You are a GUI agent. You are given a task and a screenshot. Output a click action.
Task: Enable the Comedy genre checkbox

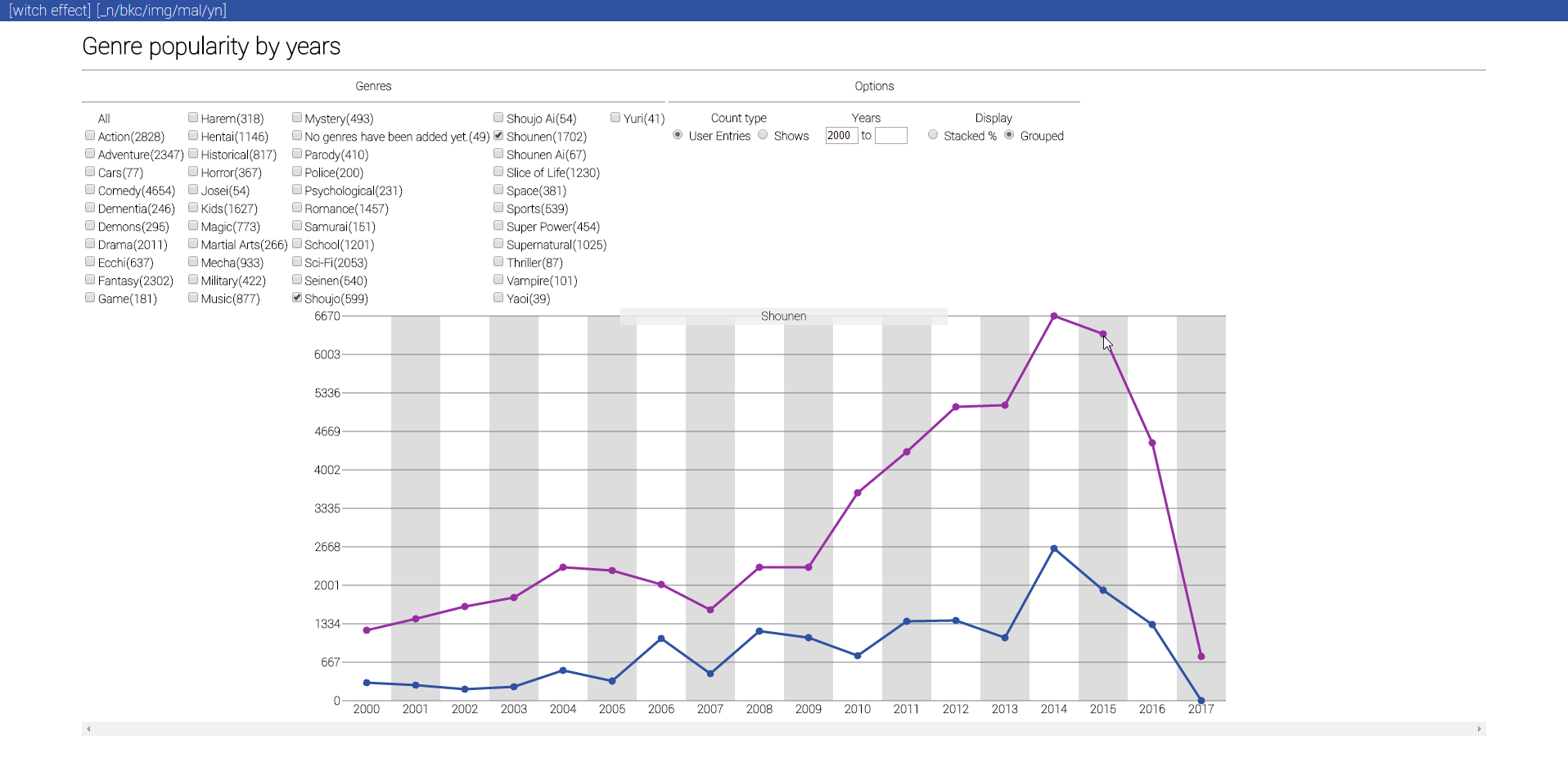click(90, 190)
